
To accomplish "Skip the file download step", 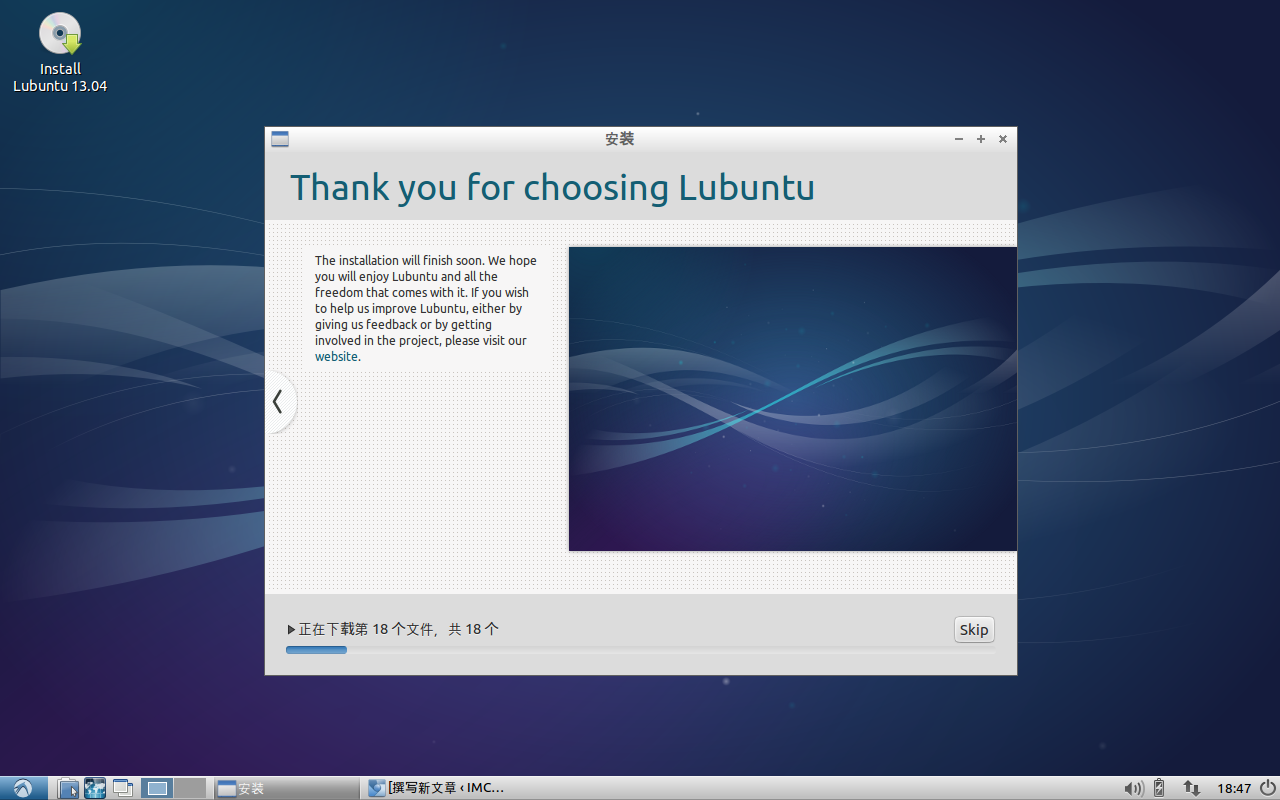I will click(974, 629).
